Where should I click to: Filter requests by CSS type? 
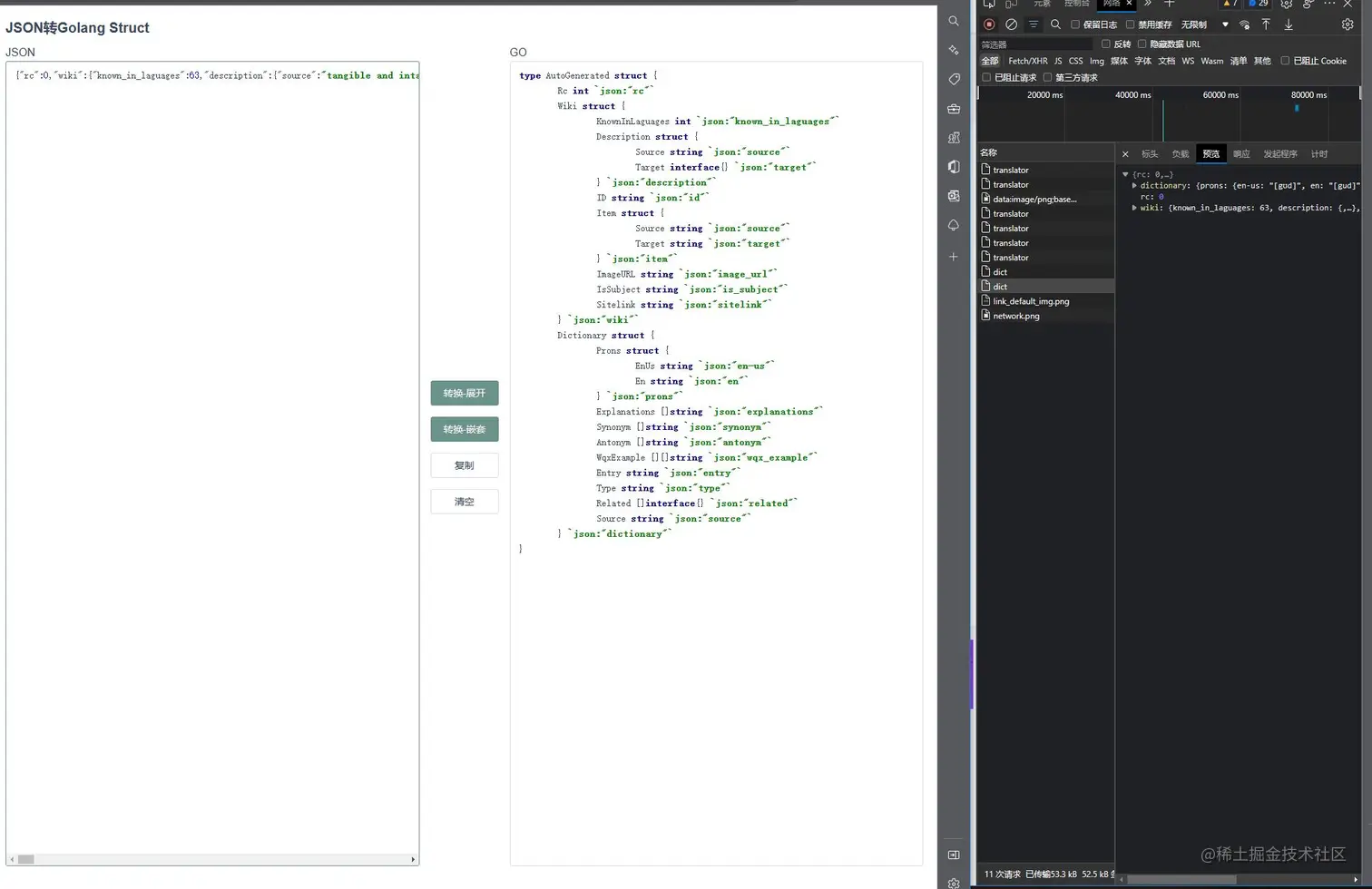(x=1076, y=61)
